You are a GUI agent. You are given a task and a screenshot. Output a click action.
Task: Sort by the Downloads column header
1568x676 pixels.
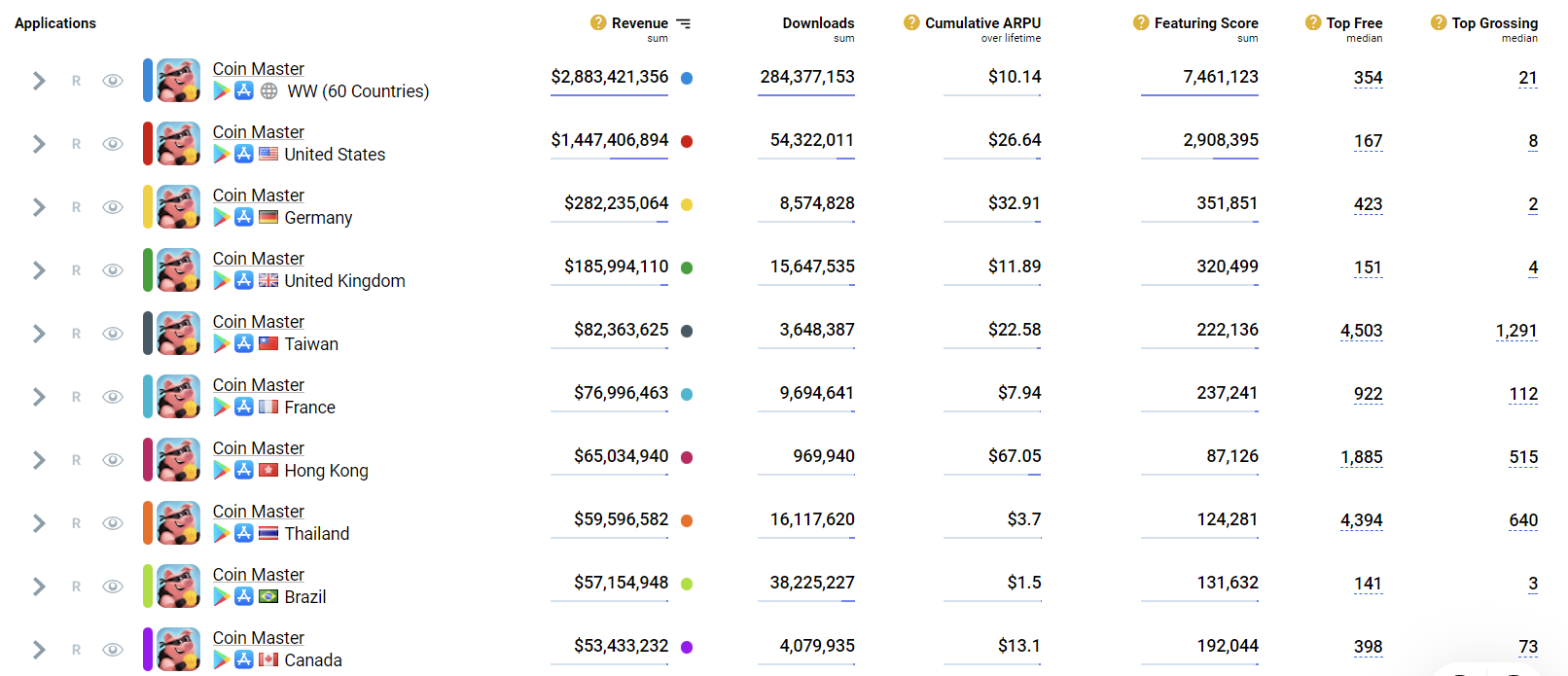[x=818, y=23]
